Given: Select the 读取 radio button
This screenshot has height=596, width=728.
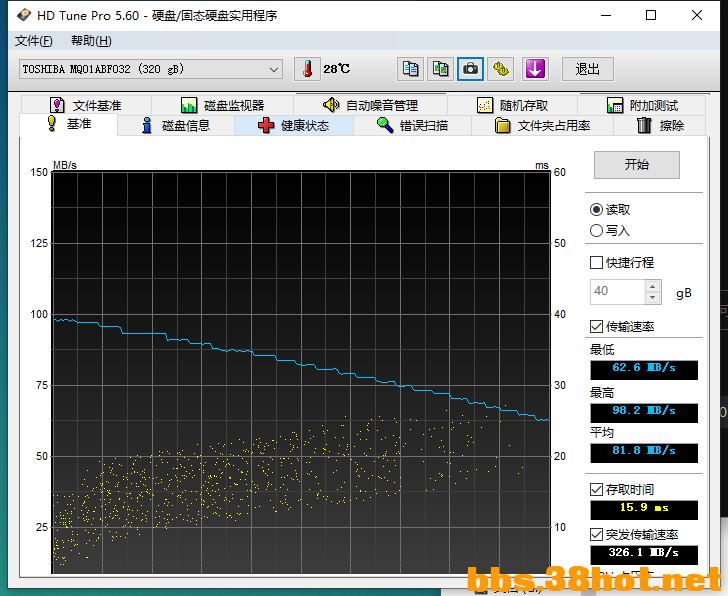Looking at the screenshot, I should click(x=610, y=210).
